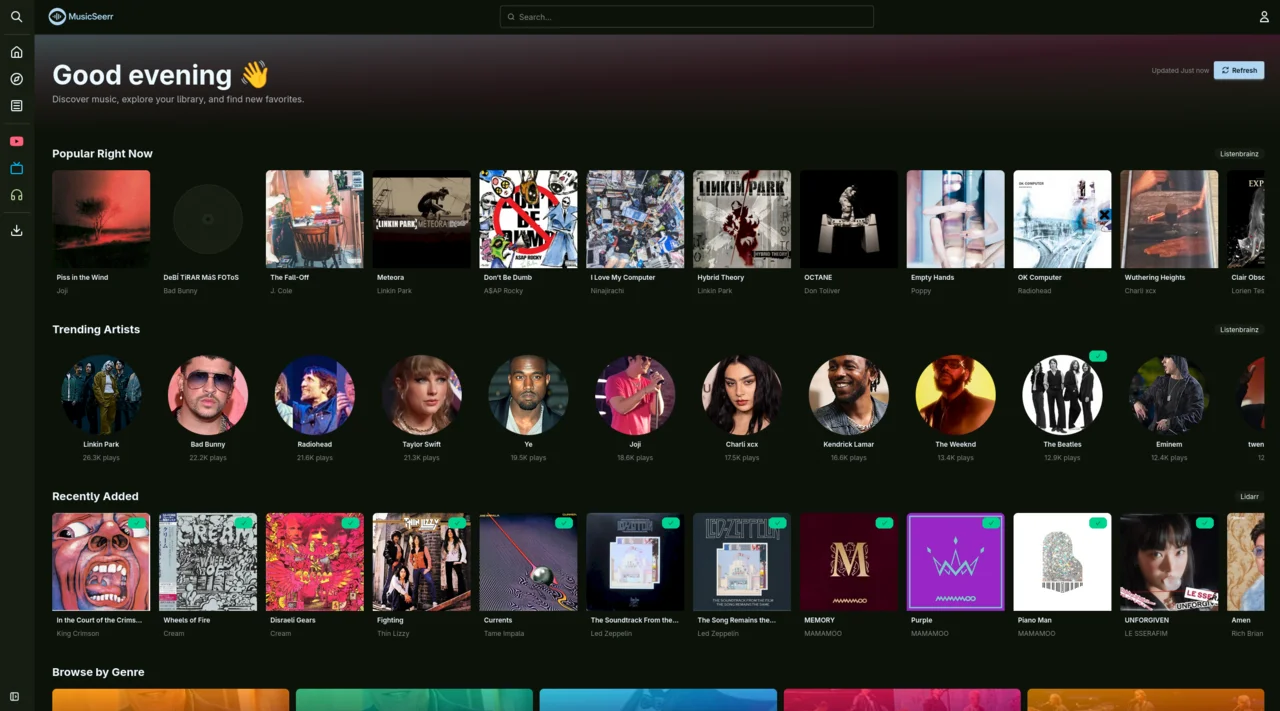Open the OK Computer album cover
Screen dimensions: 1280x711
click(1062, 219)
